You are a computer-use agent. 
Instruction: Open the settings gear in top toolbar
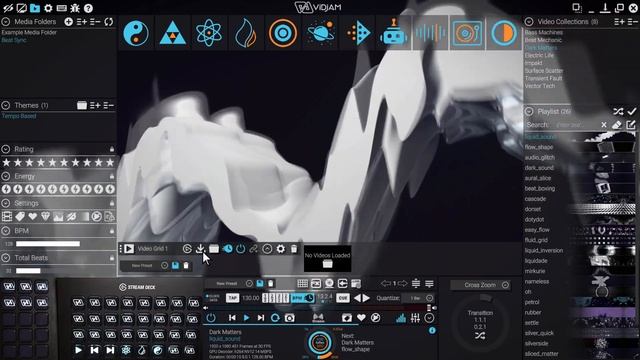tap(48, 8)
